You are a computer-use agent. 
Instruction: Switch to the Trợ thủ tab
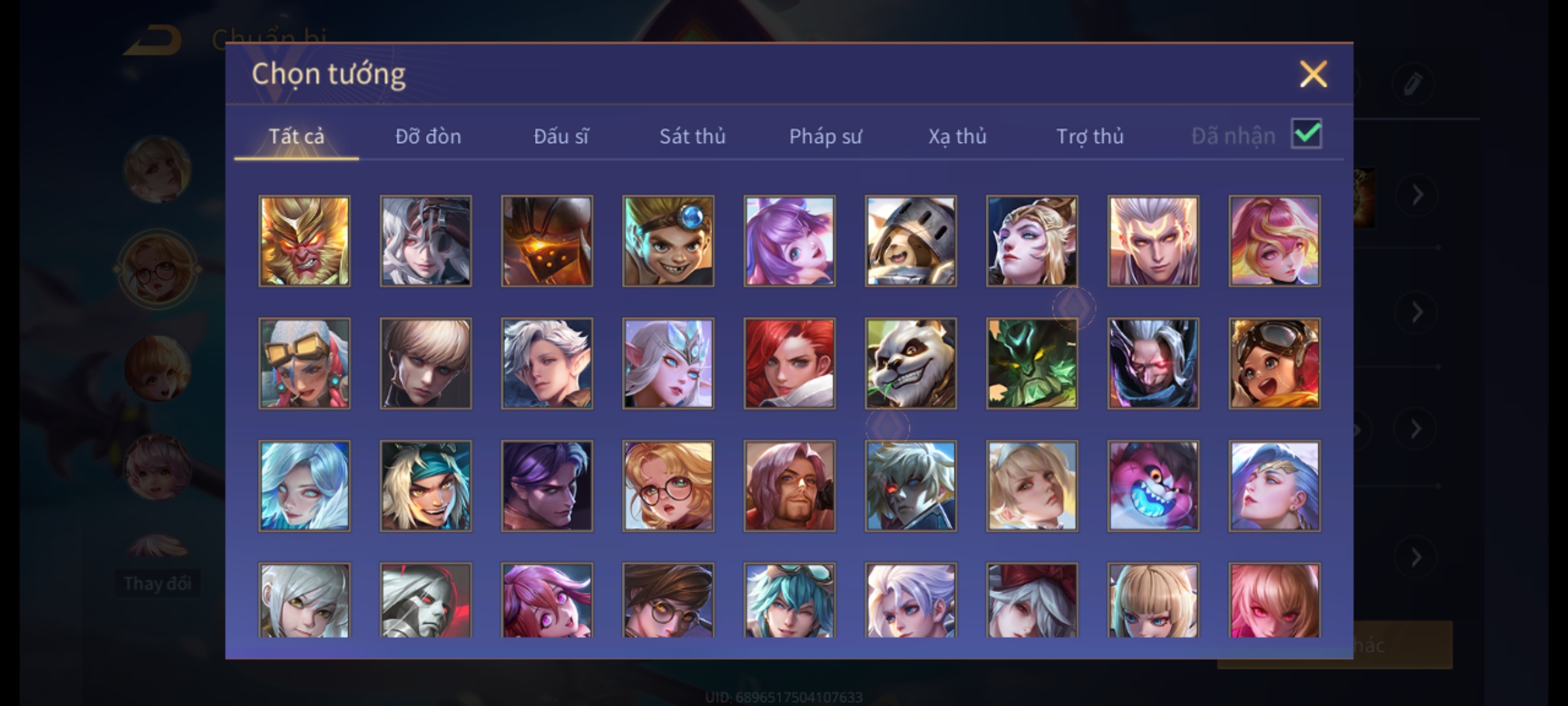pos(1090,136)
